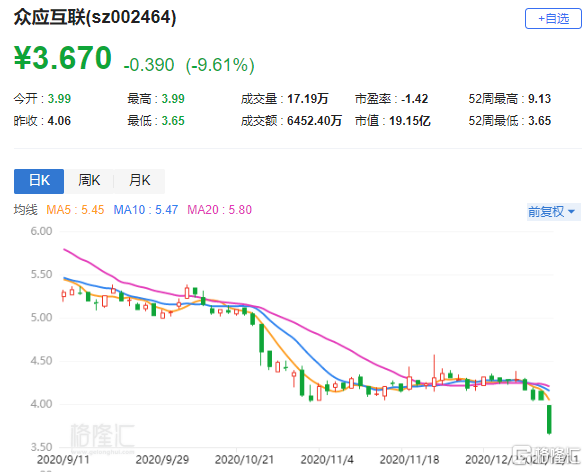Click the 2020/11/4 date axis label
Image resolution: width=587 pixels, height=472 pixels.
[327, 460]
